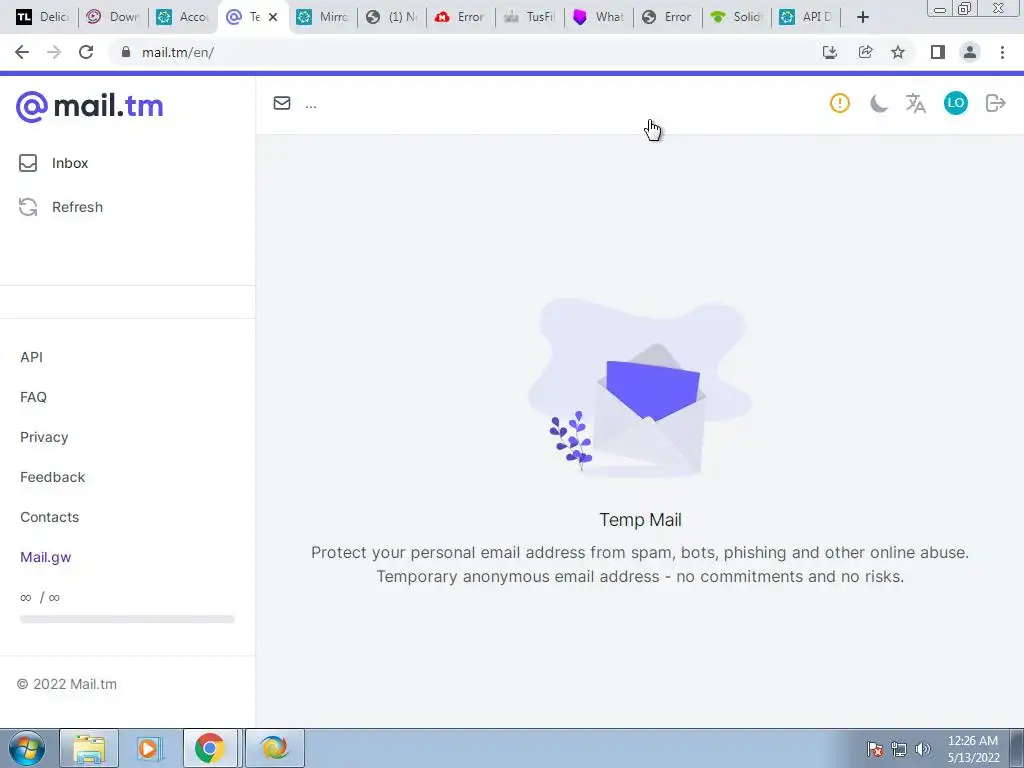Switch to the What tab
This screenshot has height=768, width=1024.
[600, 17]
